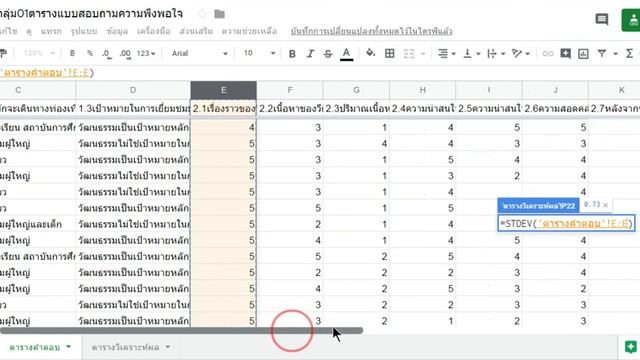Open the comments history icon

pos(602,19)
